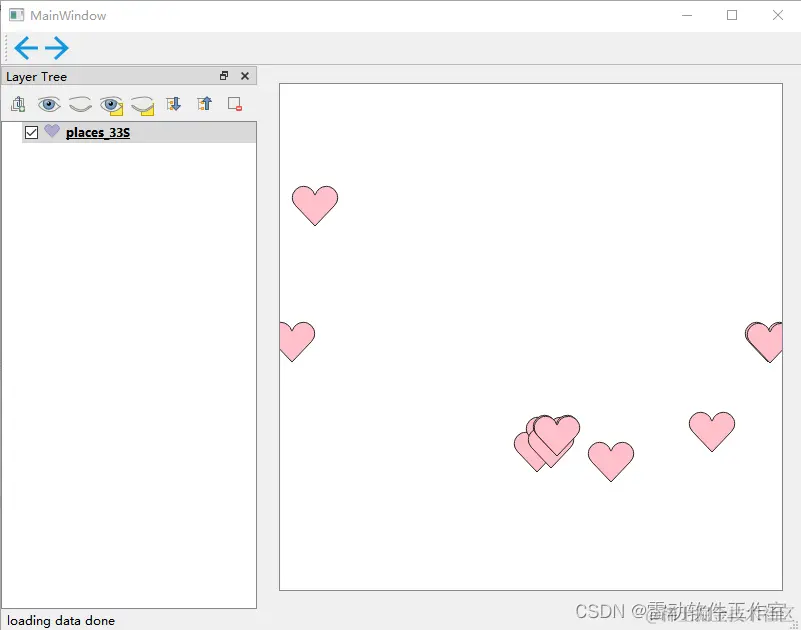Screen dimensions: 801x630
Task: Click the blue back arrow in the toolbar
Action: 26,47
